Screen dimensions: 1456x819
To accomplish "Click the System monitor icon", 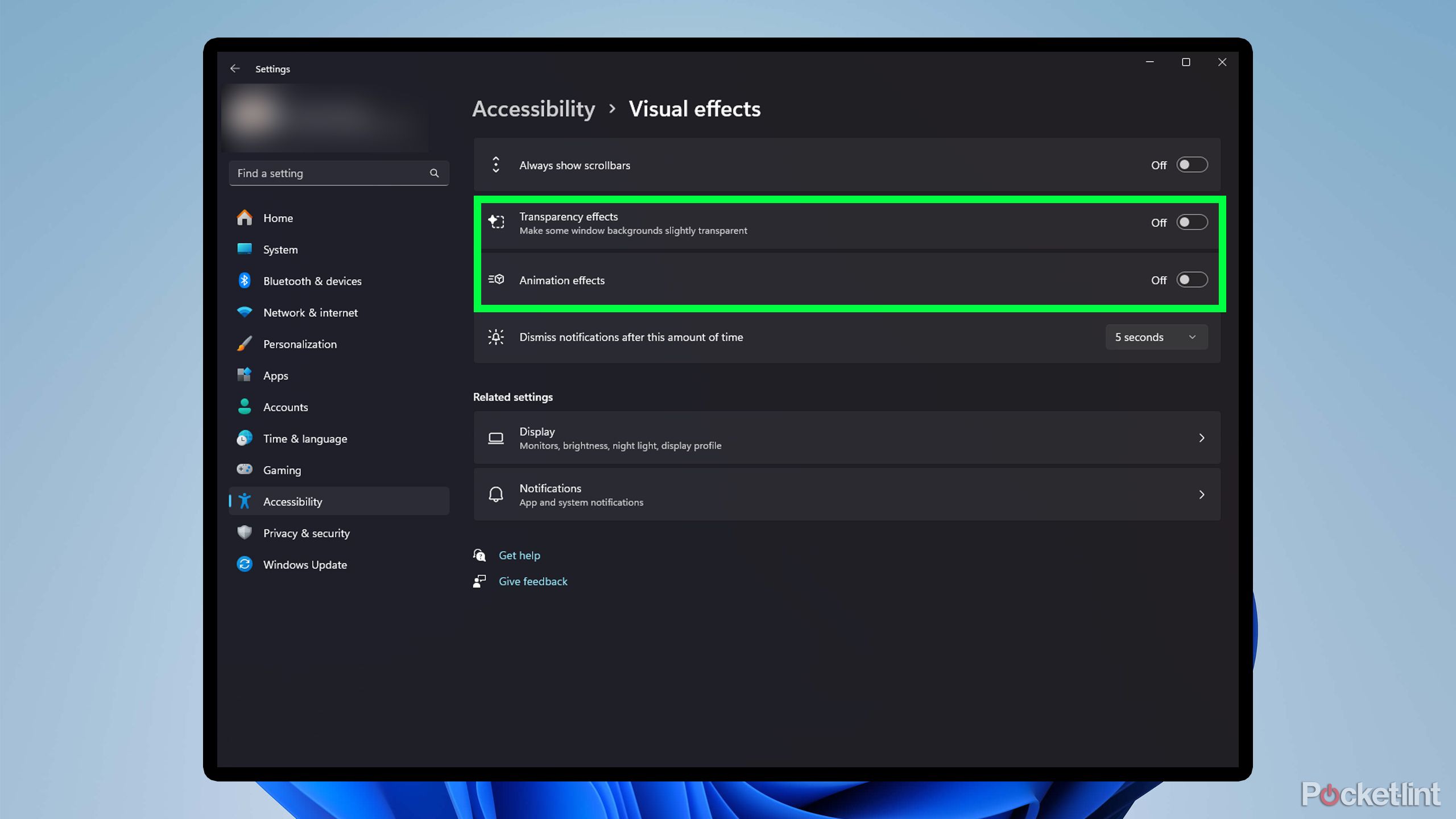I will click(245, 249).
